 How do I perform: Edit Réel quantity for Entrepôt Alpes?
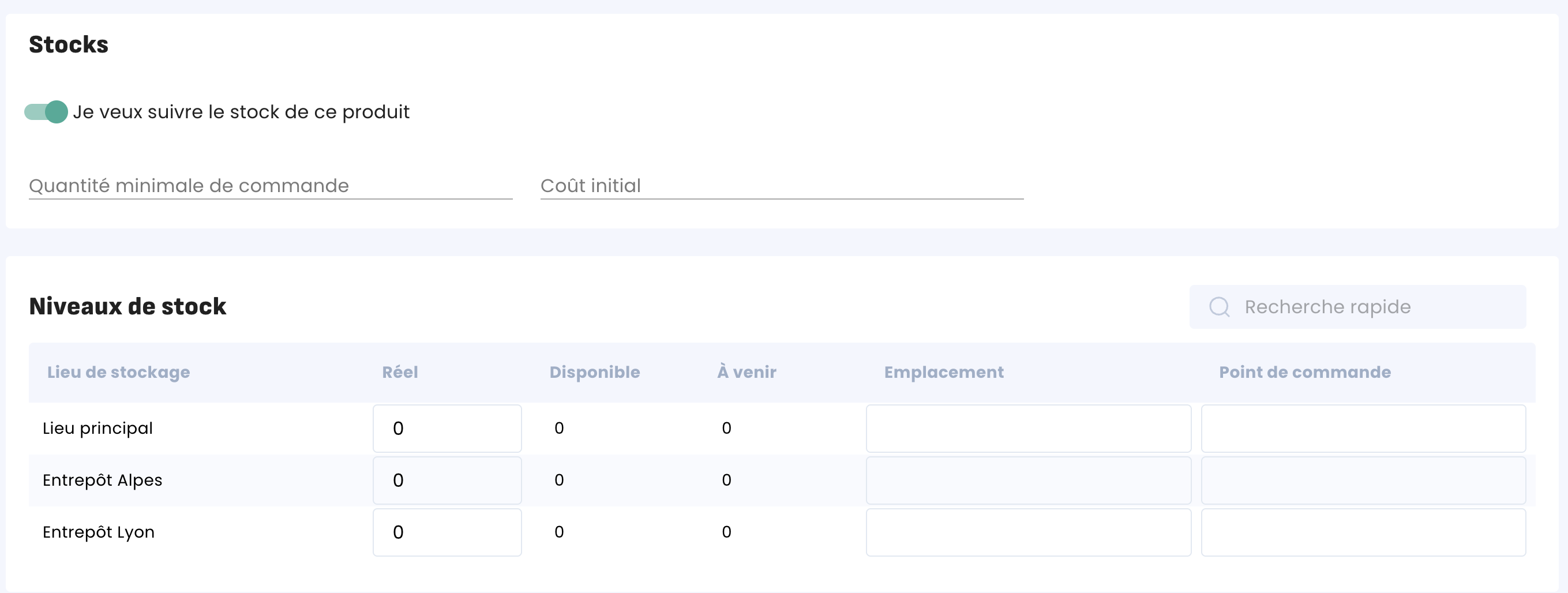tap(447, 481)
